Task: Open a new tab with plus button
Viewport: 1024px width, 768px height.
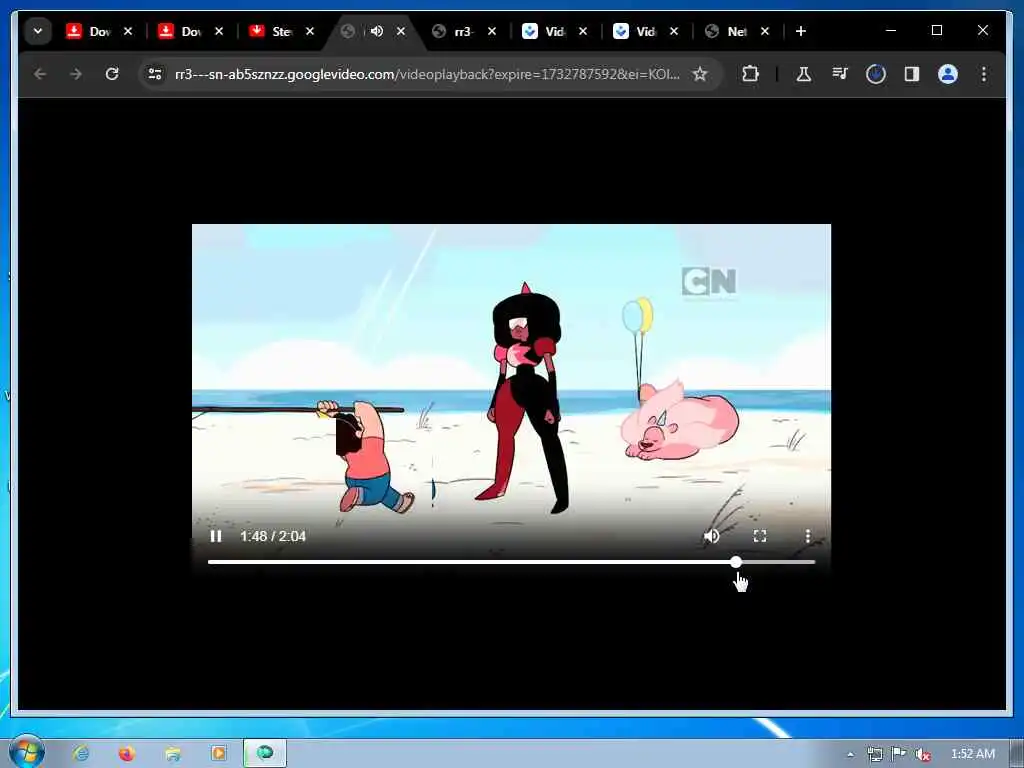Action: coord(801,31)
